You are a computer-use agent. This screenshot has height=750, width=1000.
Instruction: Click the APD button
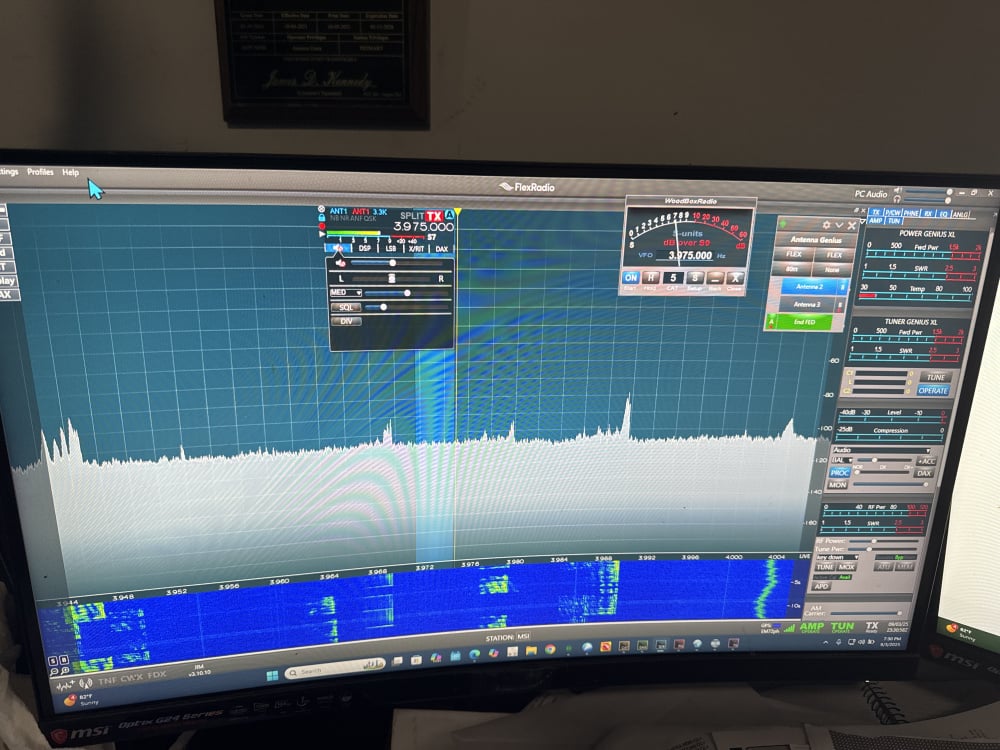[821, 586]
